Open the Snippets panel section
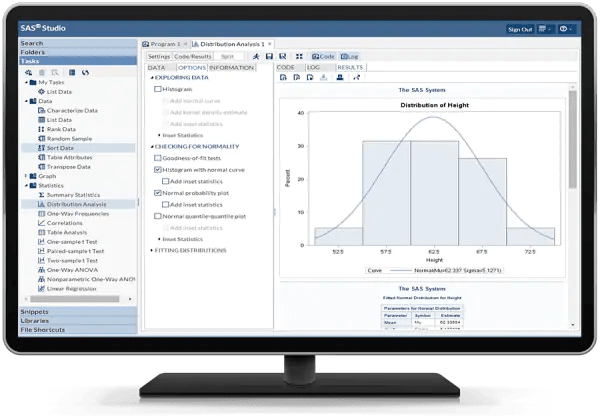 coord(78,312)
